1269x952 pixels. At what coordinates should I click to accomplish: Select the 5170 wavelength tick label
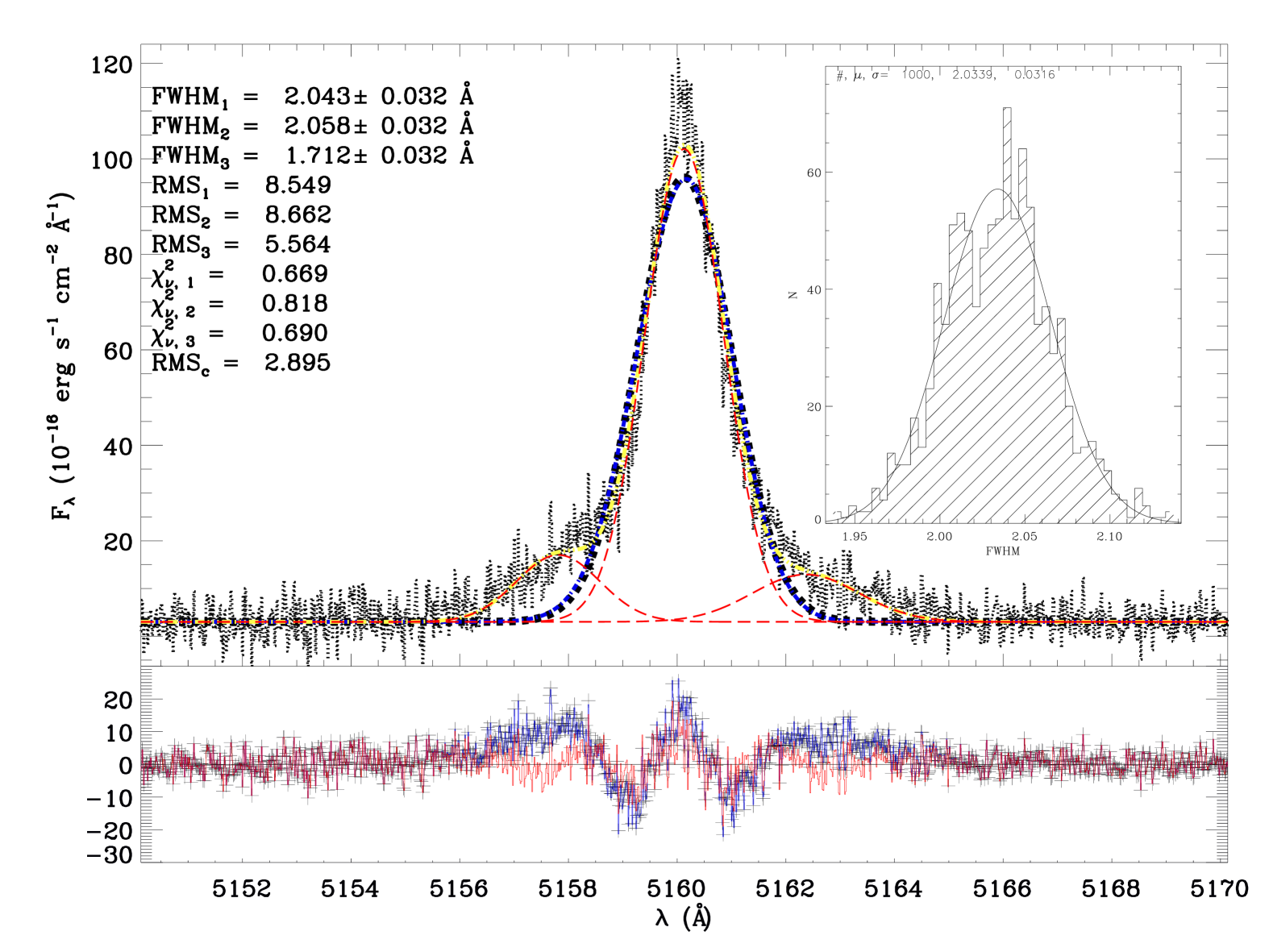(1219, 888)
